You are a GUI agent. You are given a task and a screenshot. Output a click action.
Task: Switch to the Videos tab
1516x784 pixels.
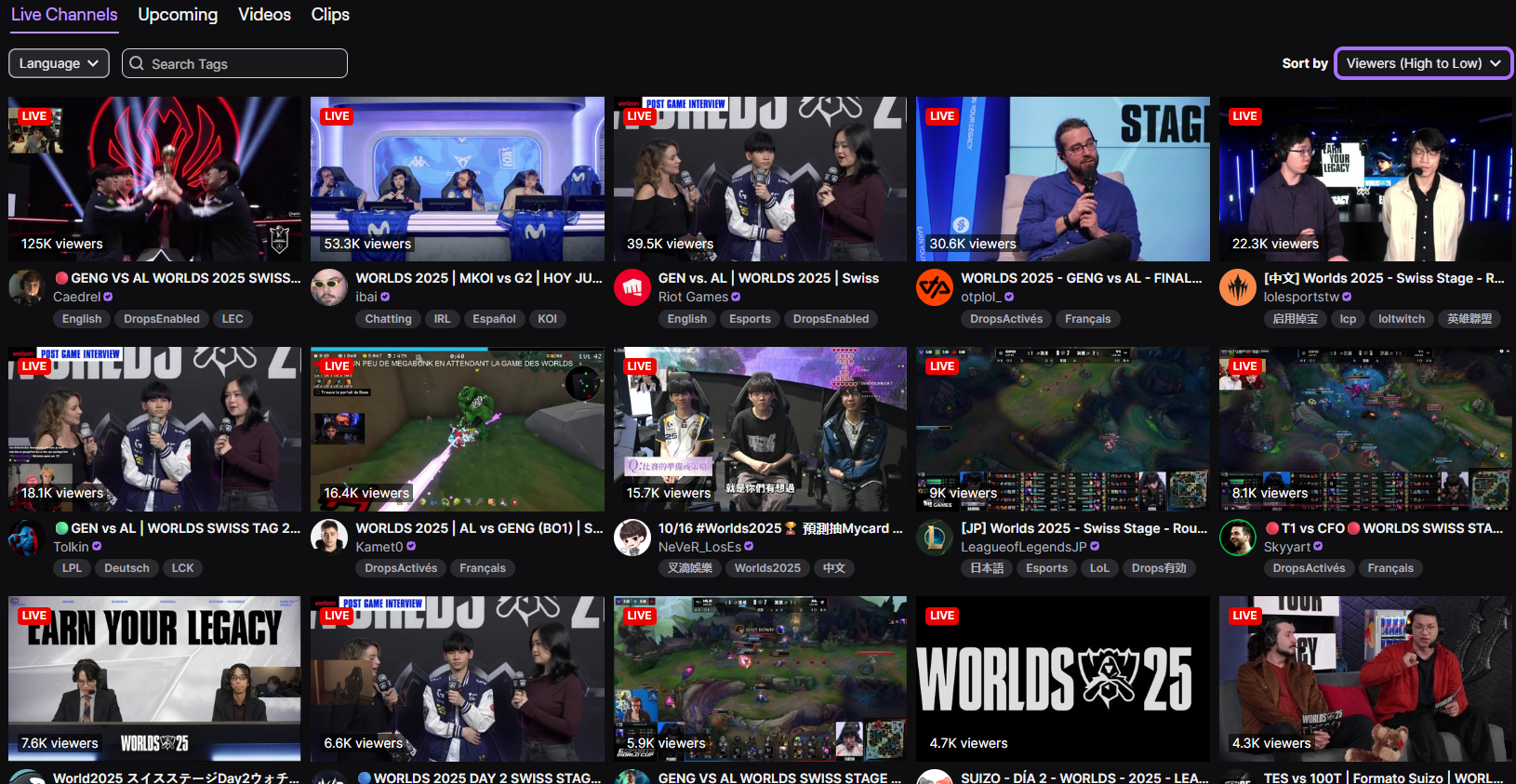264,15
